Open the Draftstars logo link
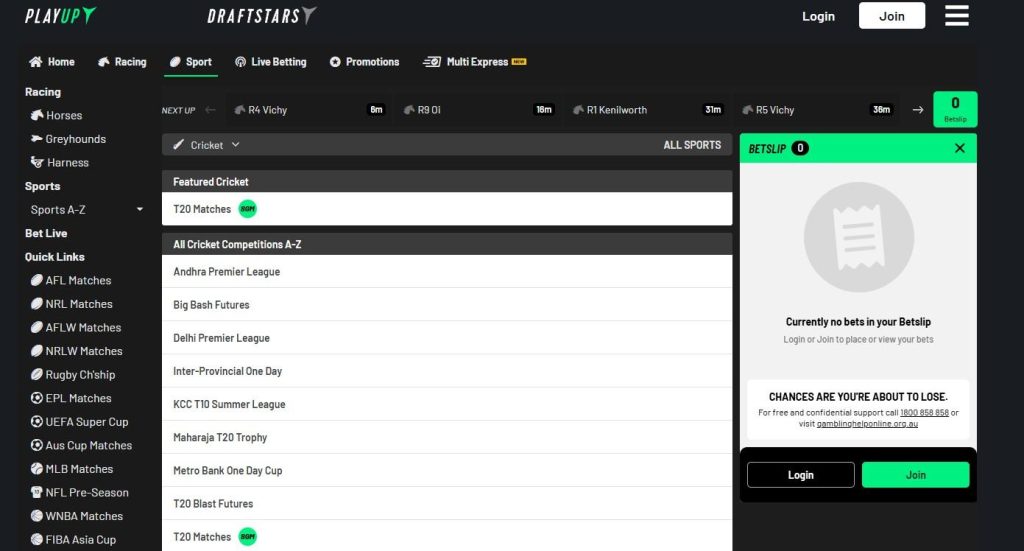The image size is (1024, 551). 262,16
